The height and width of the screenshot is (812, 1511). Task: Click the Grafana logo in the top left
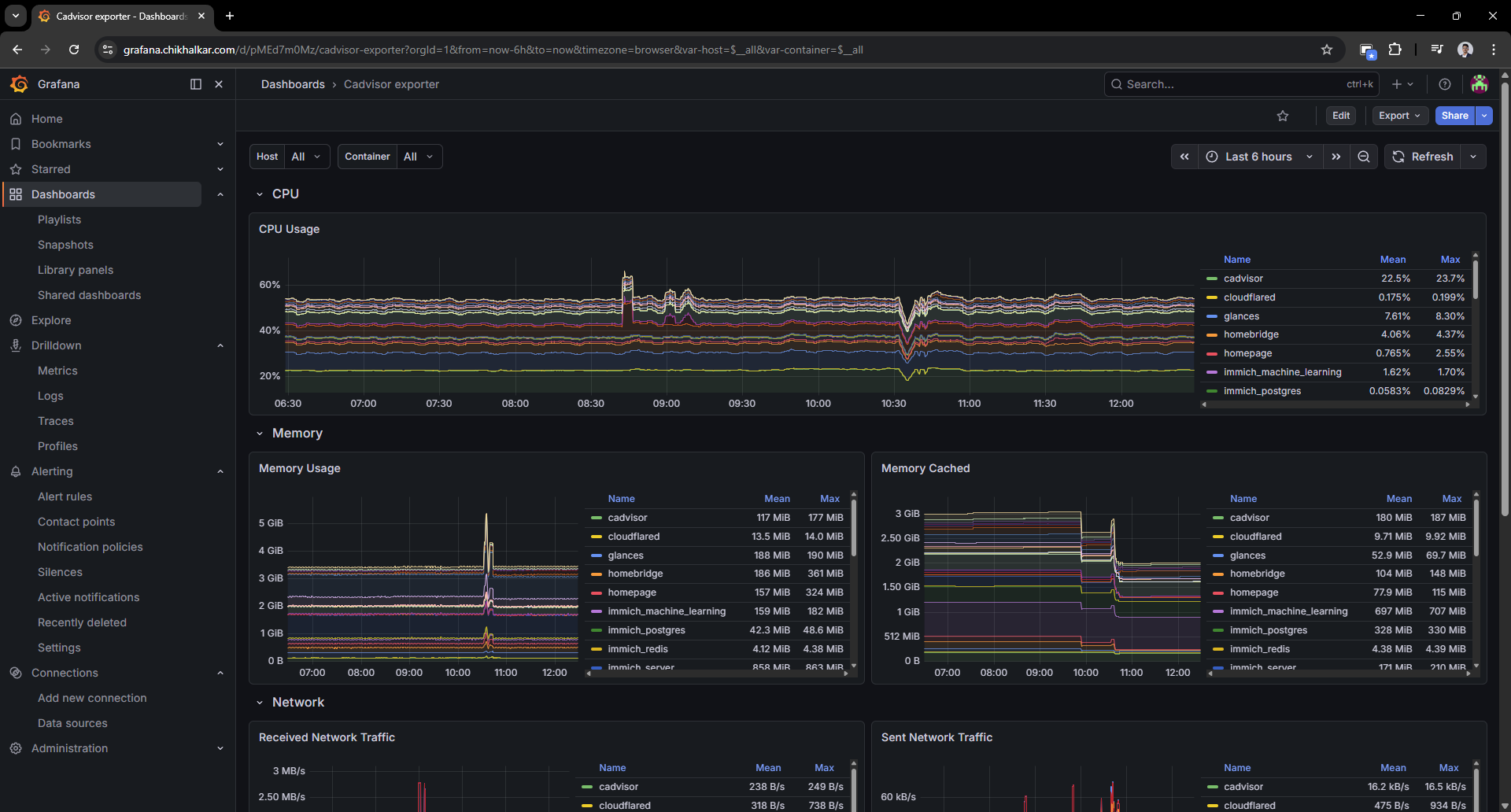click(x=19, y=84)
